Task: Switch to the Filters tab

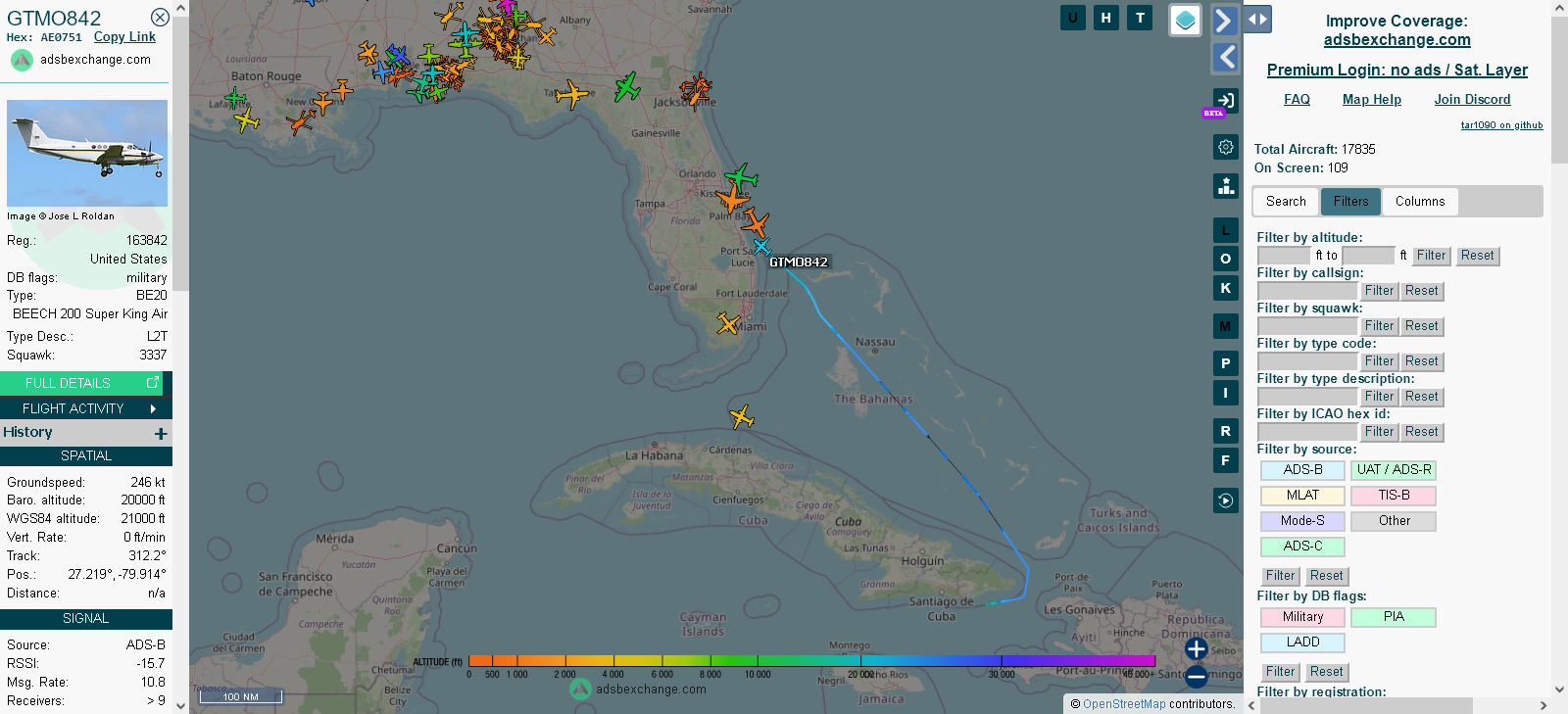Action: pos(1350,202)
